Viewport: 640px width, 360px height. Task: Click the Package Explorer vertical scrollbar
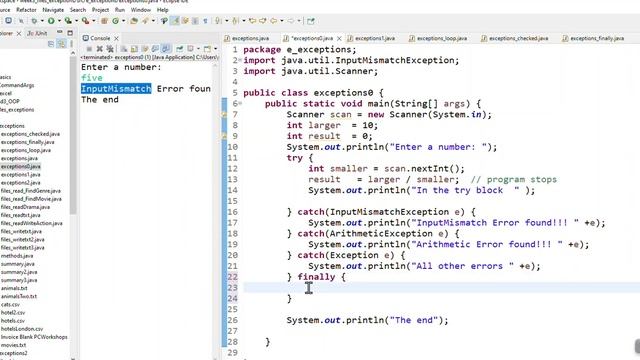[x=73, y=135]
